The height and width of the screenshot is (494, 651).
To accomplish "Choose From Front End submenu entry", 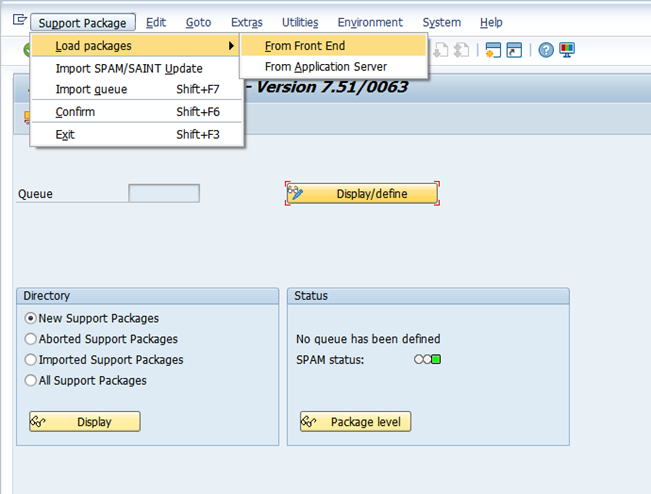I will point(333,46).
